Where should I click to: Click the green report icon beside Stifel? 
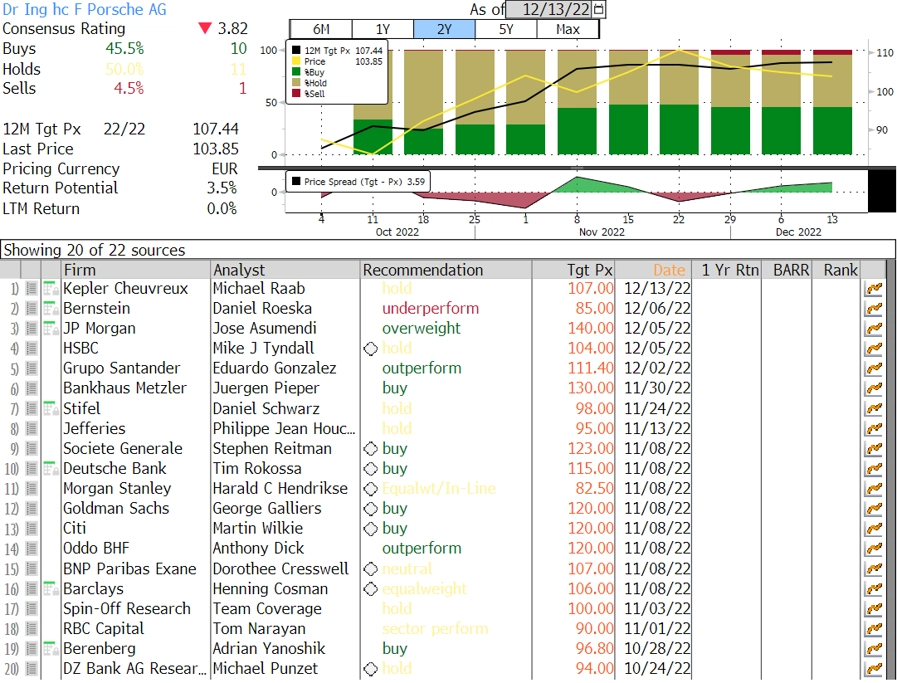51,409
